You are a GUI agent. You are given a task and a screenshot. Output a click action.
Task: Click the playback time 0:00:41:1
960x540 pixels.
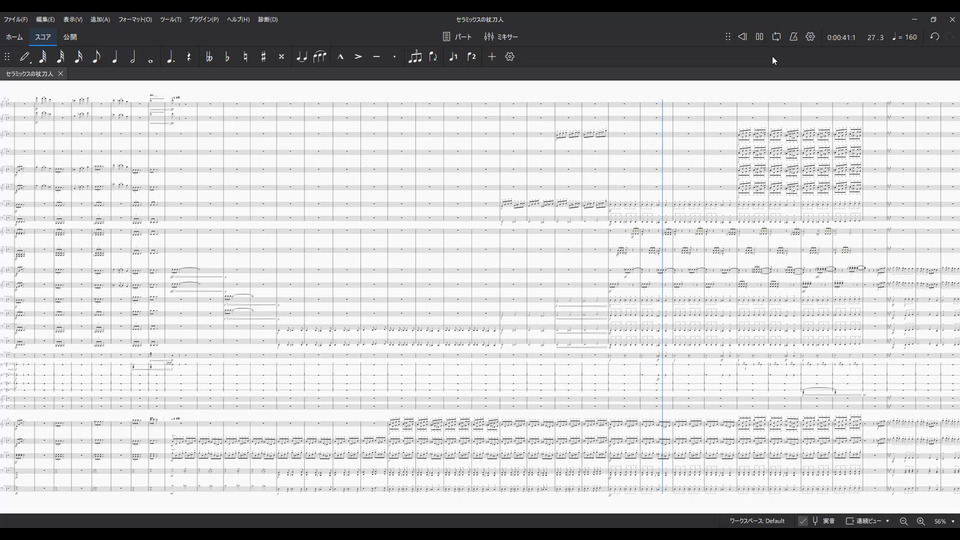point(841,37)
